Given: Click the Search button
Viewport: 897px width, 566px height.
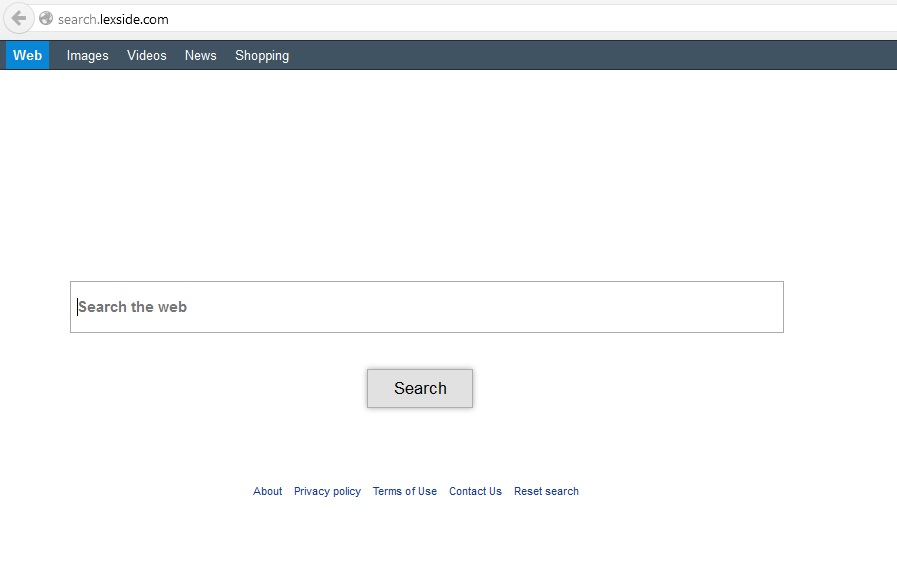Looking at the screenshot, I should [420, 388].
